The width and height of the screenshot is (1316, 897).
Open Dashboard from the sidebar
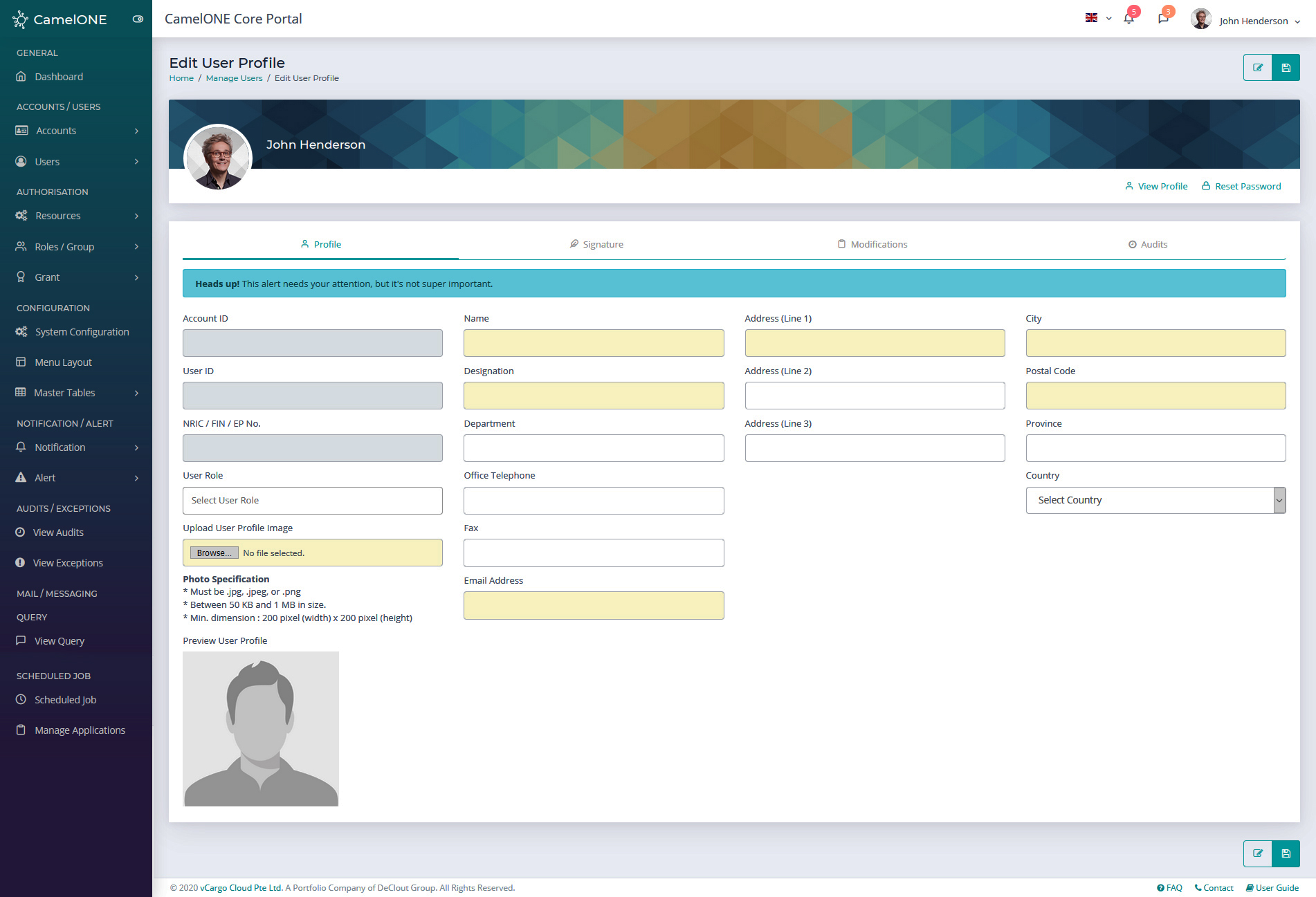59,77
